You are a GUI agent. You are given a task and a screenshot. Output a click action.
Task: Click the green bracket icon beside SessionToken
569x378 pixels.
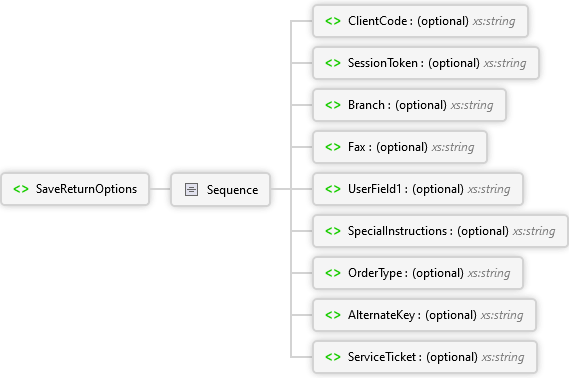tap(333, 63)
